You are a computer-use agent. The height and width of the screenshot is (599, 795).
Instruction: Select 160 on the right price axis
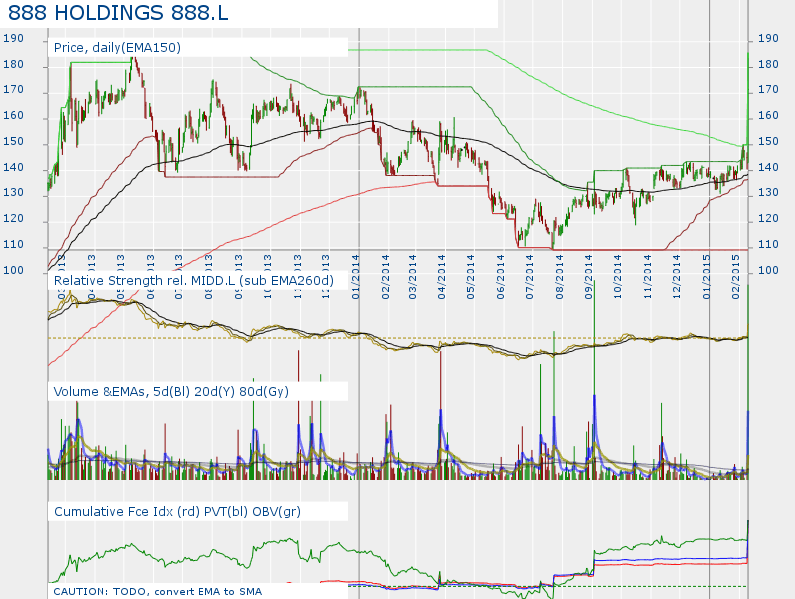pyautogui.click(x=768, y=116)
